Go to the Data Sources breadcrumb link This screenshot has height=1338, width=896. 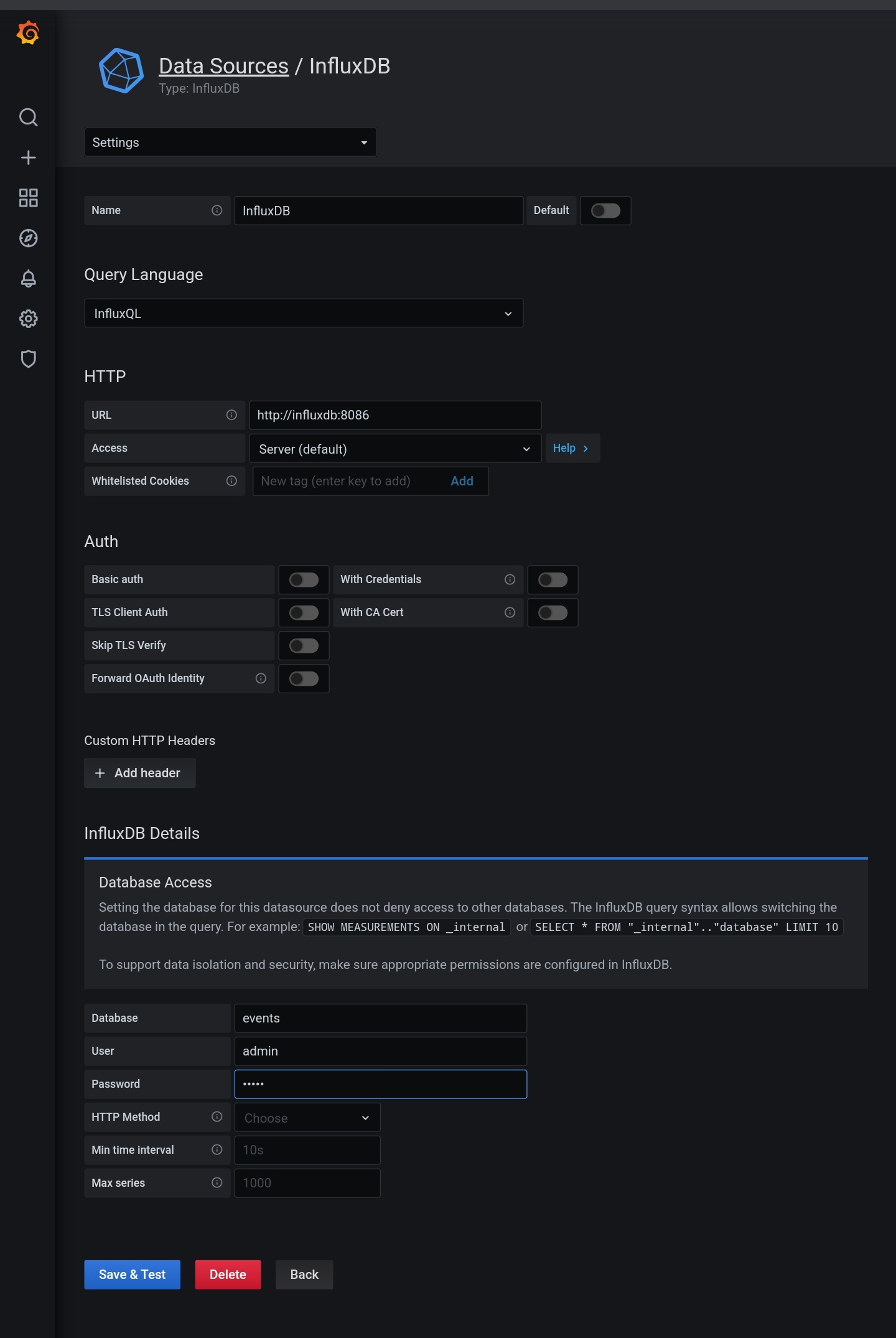pos(223,66)
